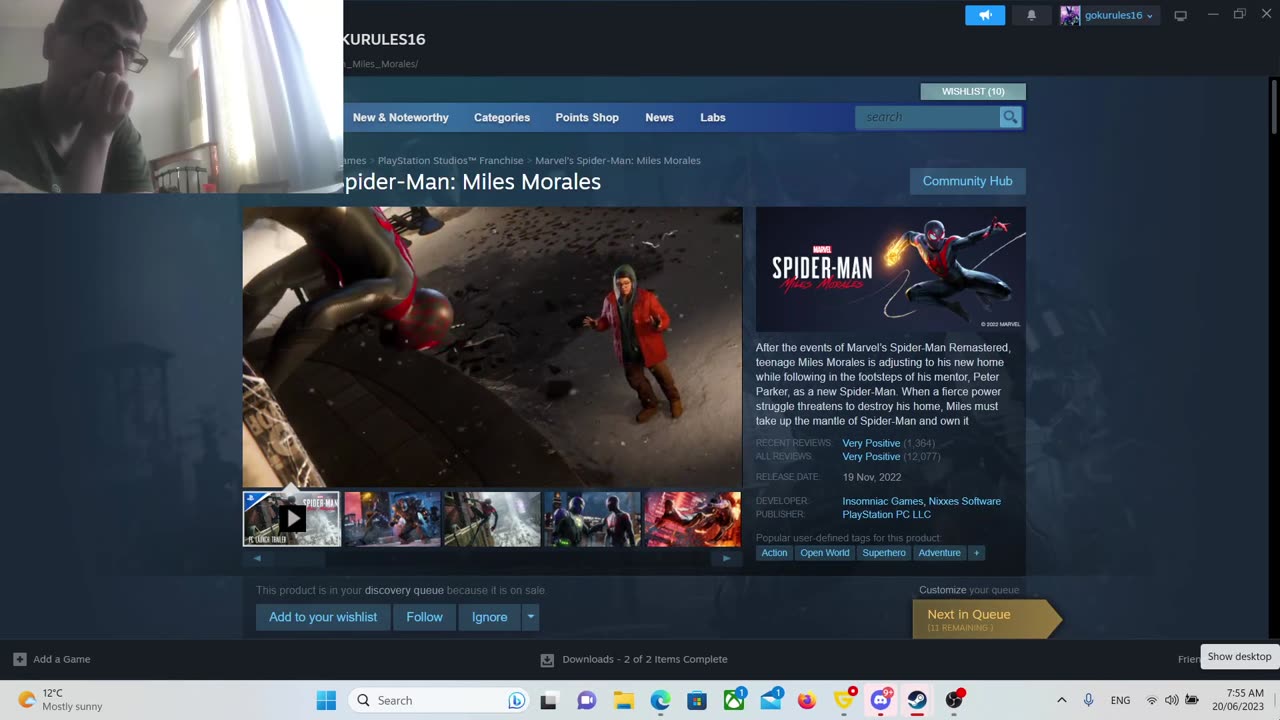1280x720 pixels.
Task: Open the Windows Start menu
Action: point(326,700)
